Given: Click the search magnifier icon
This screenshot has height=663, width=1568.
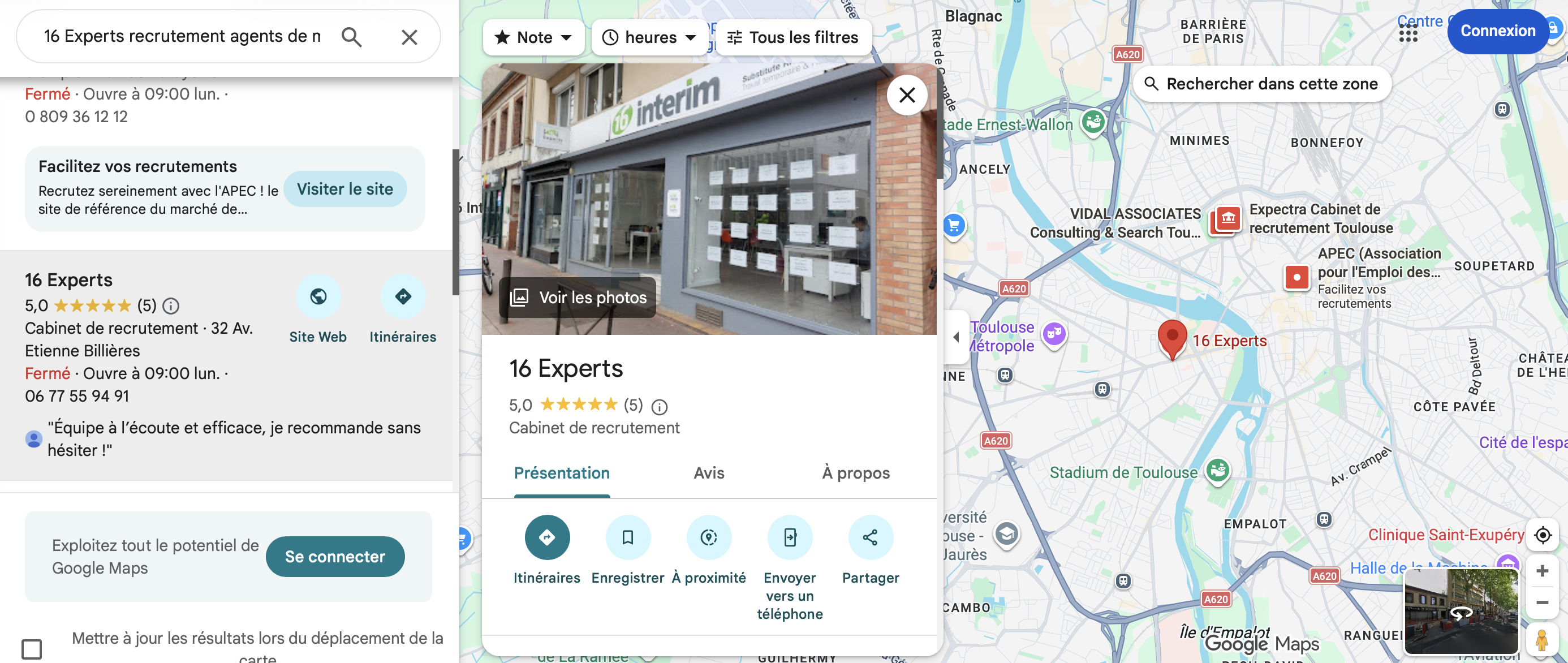Looking at the screenshot, I should pyautogui.click(x=351, y=37).
